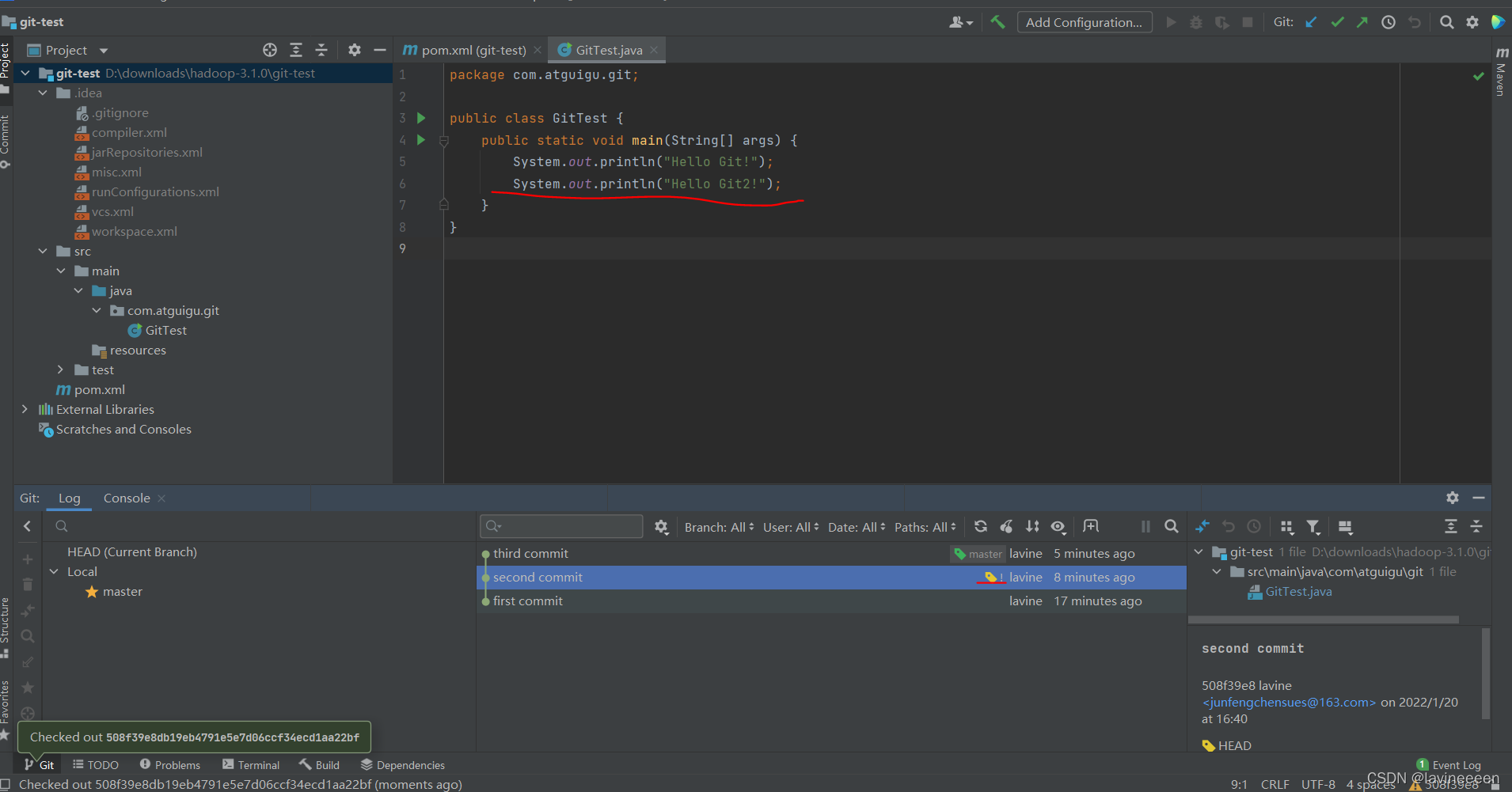Select the Log tab in Git panel
Viewport: 1512px width, 792px height.
click(70, 498)
